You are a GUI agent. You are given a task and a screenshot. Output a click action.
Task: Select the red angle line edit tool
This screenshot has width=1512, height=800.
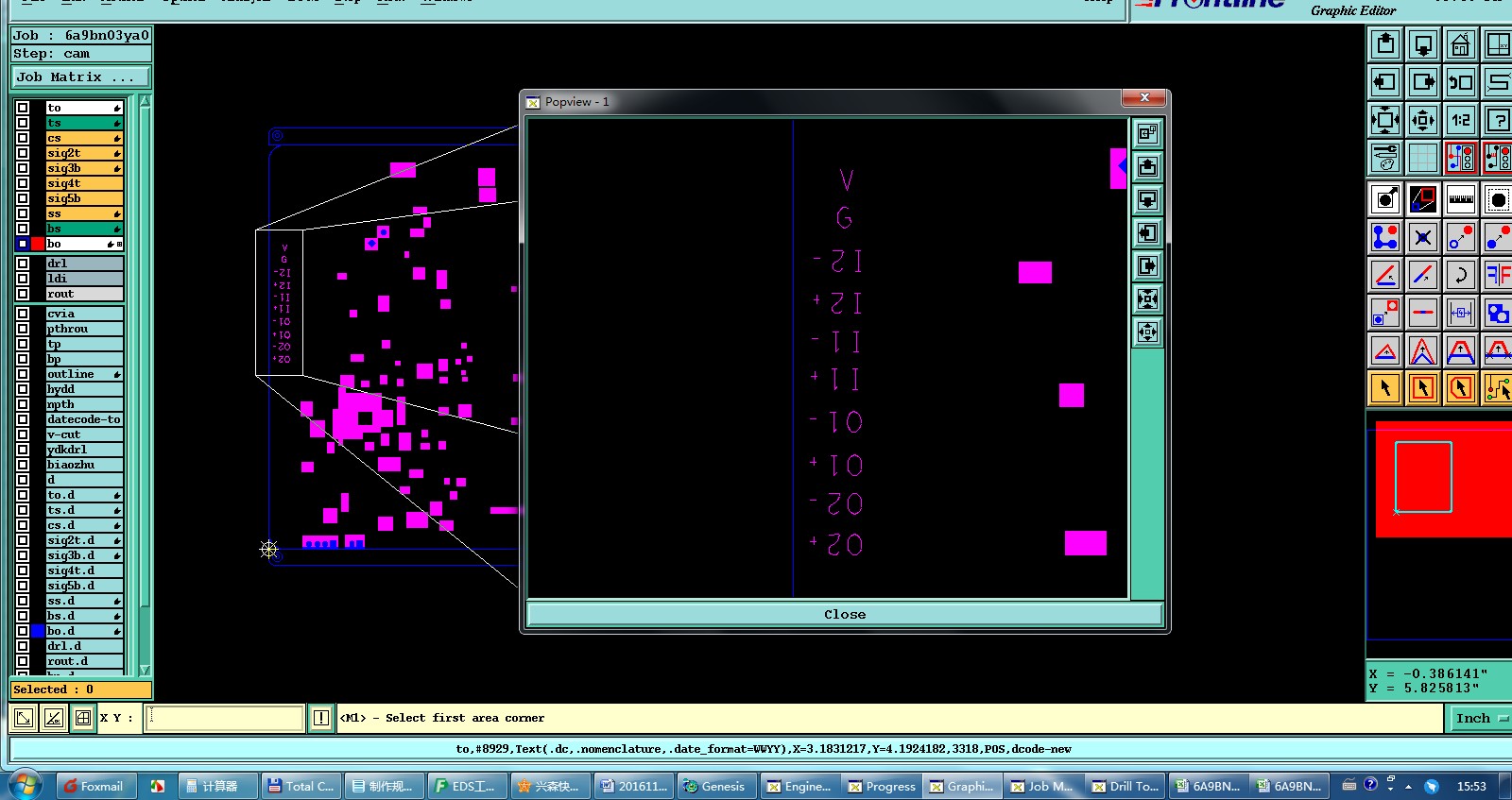(1385, 275)
